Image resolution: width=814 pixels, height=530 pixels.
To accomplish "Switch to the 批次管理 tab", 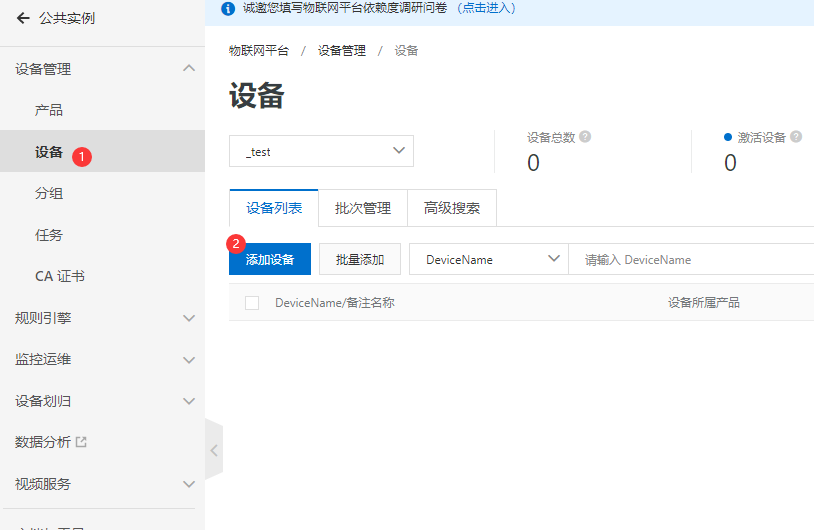I will (x=363, y=208).
